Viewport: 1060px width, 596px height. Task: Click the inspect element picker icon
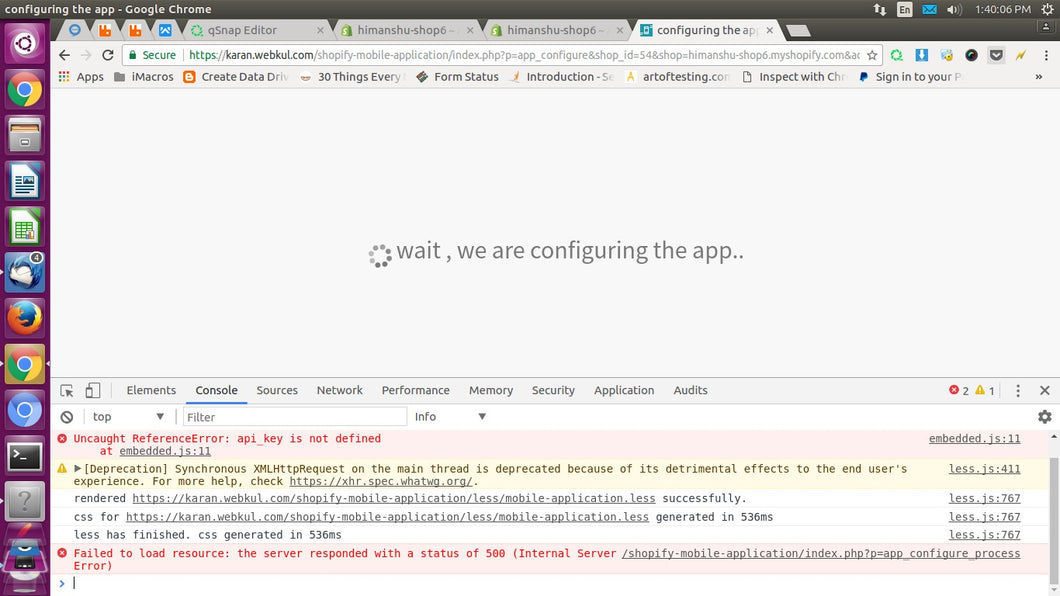click(x=67, y=391)
